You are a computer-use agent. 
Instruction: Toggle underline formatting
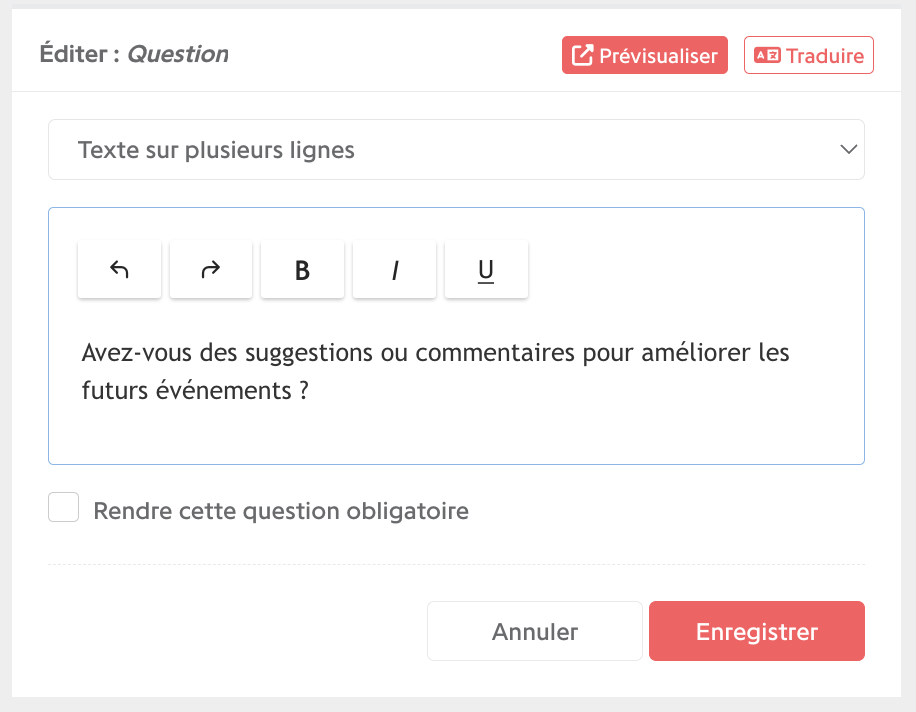click(486, 269)
